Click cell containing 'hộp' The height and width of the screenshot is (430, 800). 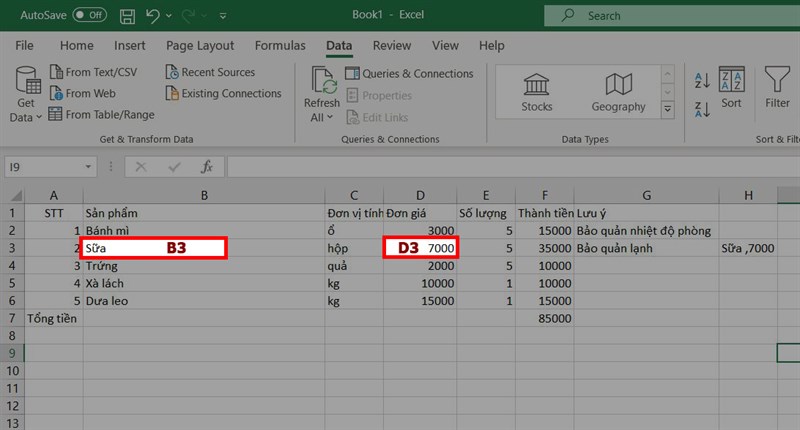(354, 248)
